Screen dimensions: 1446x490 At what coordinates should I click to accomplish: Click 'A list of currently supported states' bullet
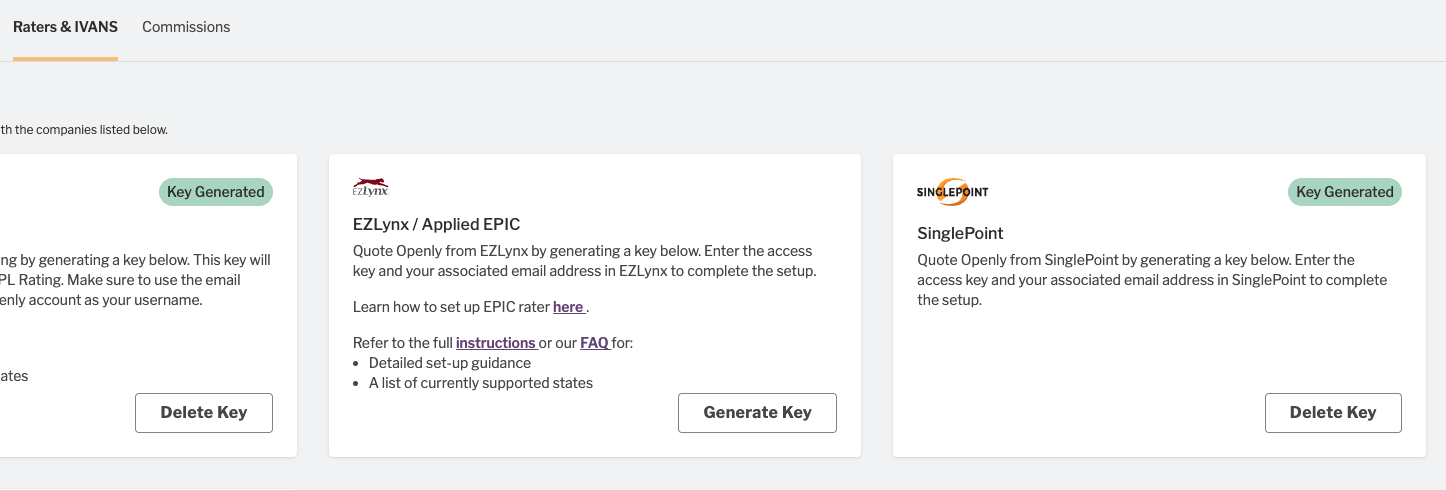pos(481,383)
